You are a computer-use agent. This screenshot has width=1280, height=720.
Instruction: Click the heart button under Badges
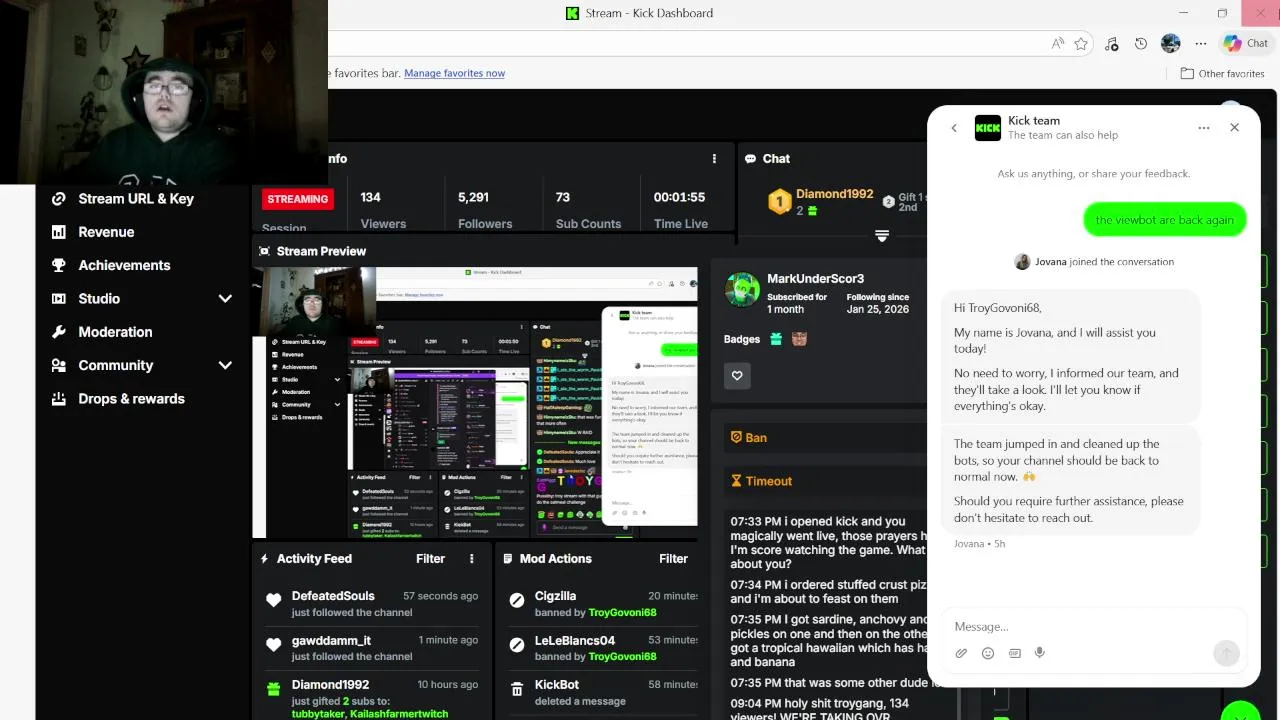[x=737, y=375]
